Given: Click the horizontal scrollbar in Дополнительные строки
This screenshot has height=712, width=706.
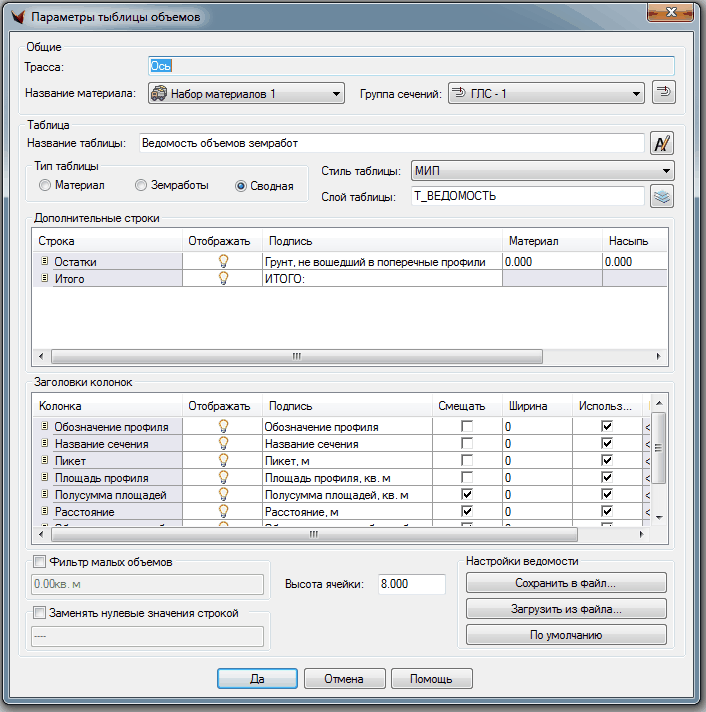Looking at the screenshot, I should (296, 356).
